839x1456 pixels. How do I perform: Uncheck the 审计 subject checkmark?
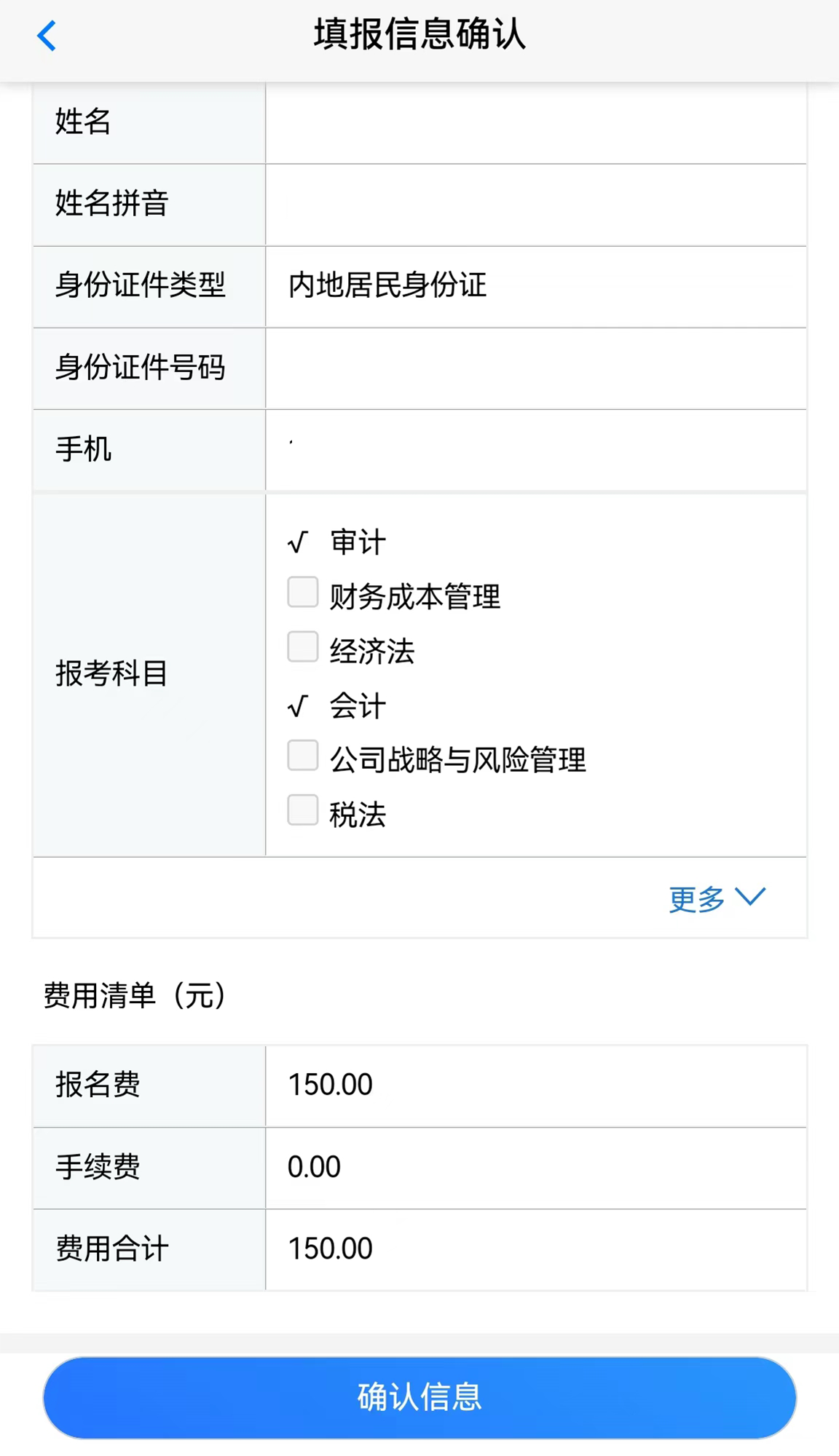(x=299, y=542)
